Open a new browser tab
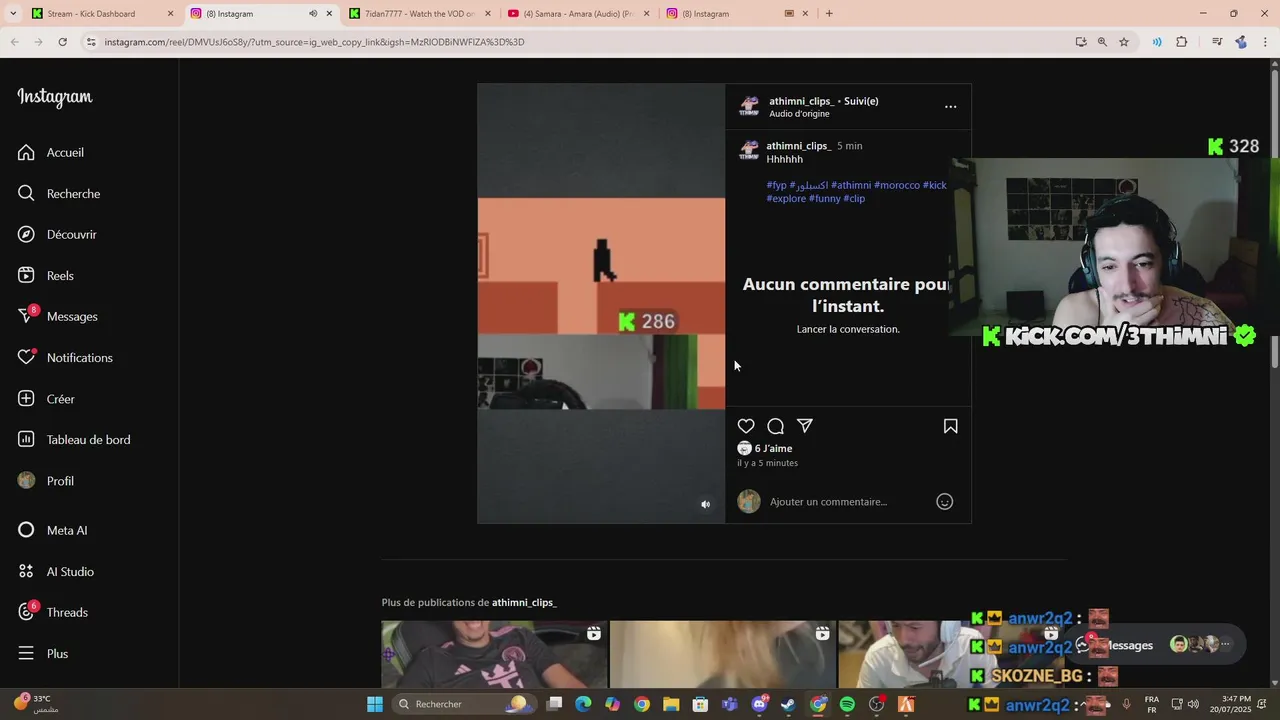Screen dimensions: 1280x720 coord(829,14)
